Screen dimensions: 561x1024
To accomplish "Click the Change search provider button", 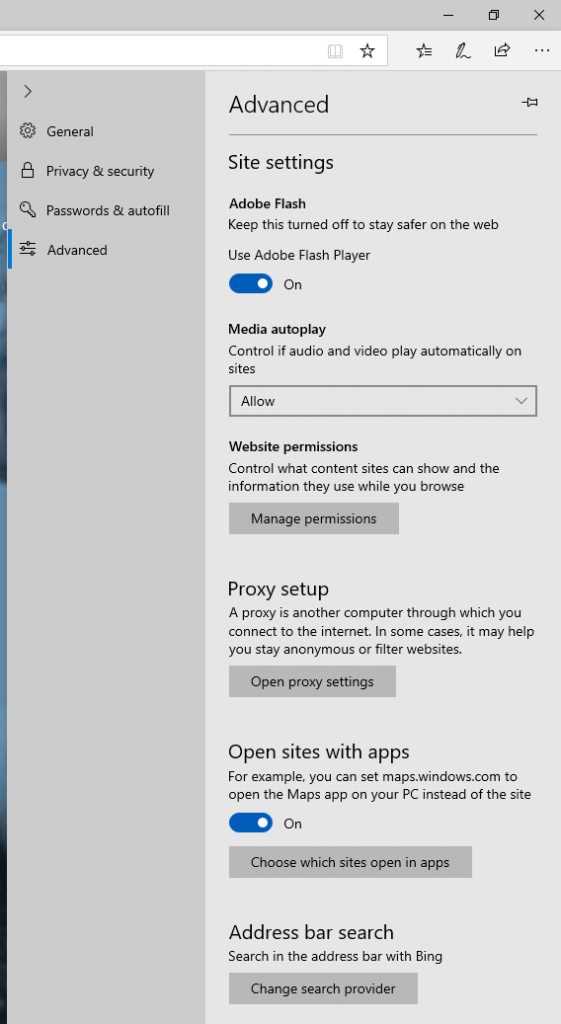I will (x=323, y=988).
